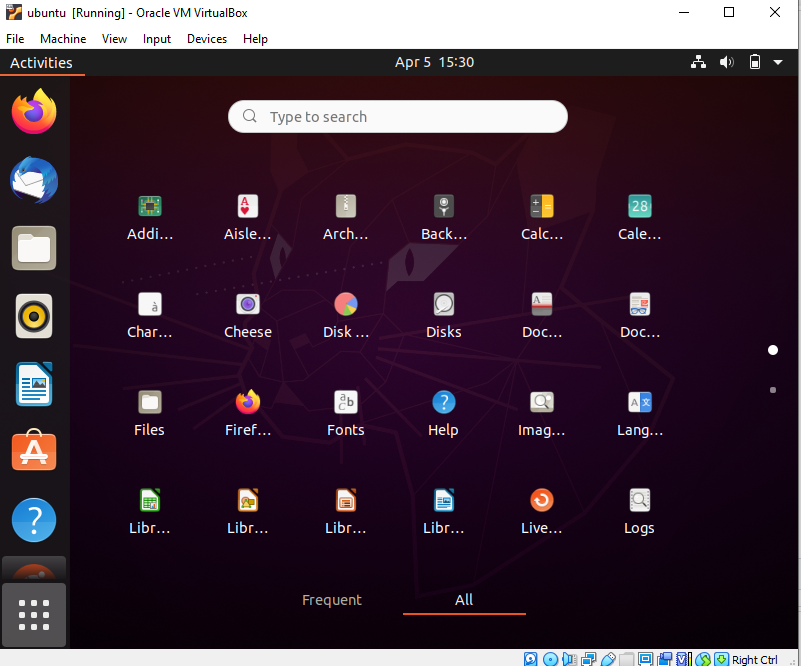Click the Right Ctrl host key indicator
The image size is (801, 666).
click(755, 659)
